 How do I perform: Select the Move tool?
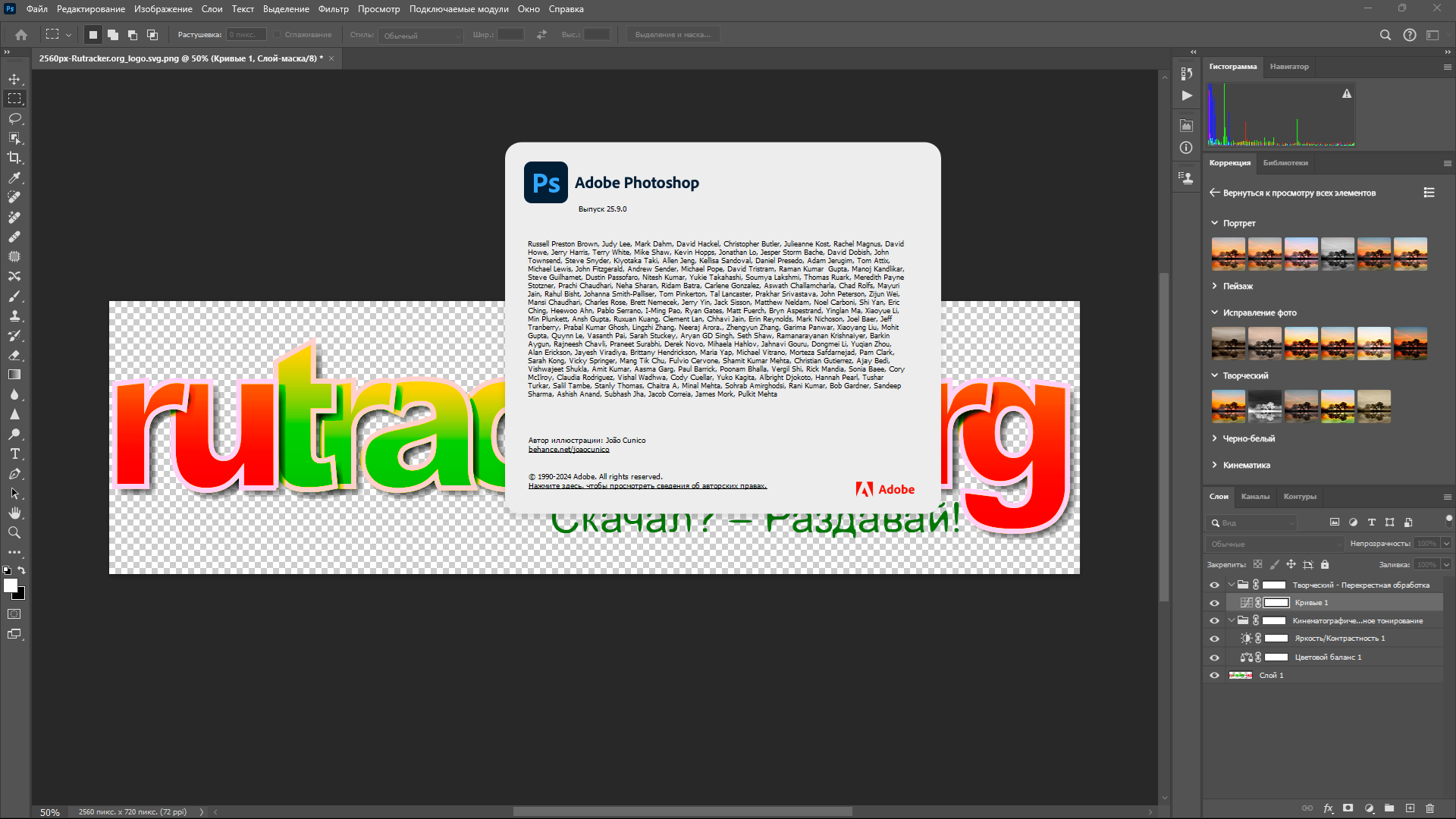coord(14,79)
